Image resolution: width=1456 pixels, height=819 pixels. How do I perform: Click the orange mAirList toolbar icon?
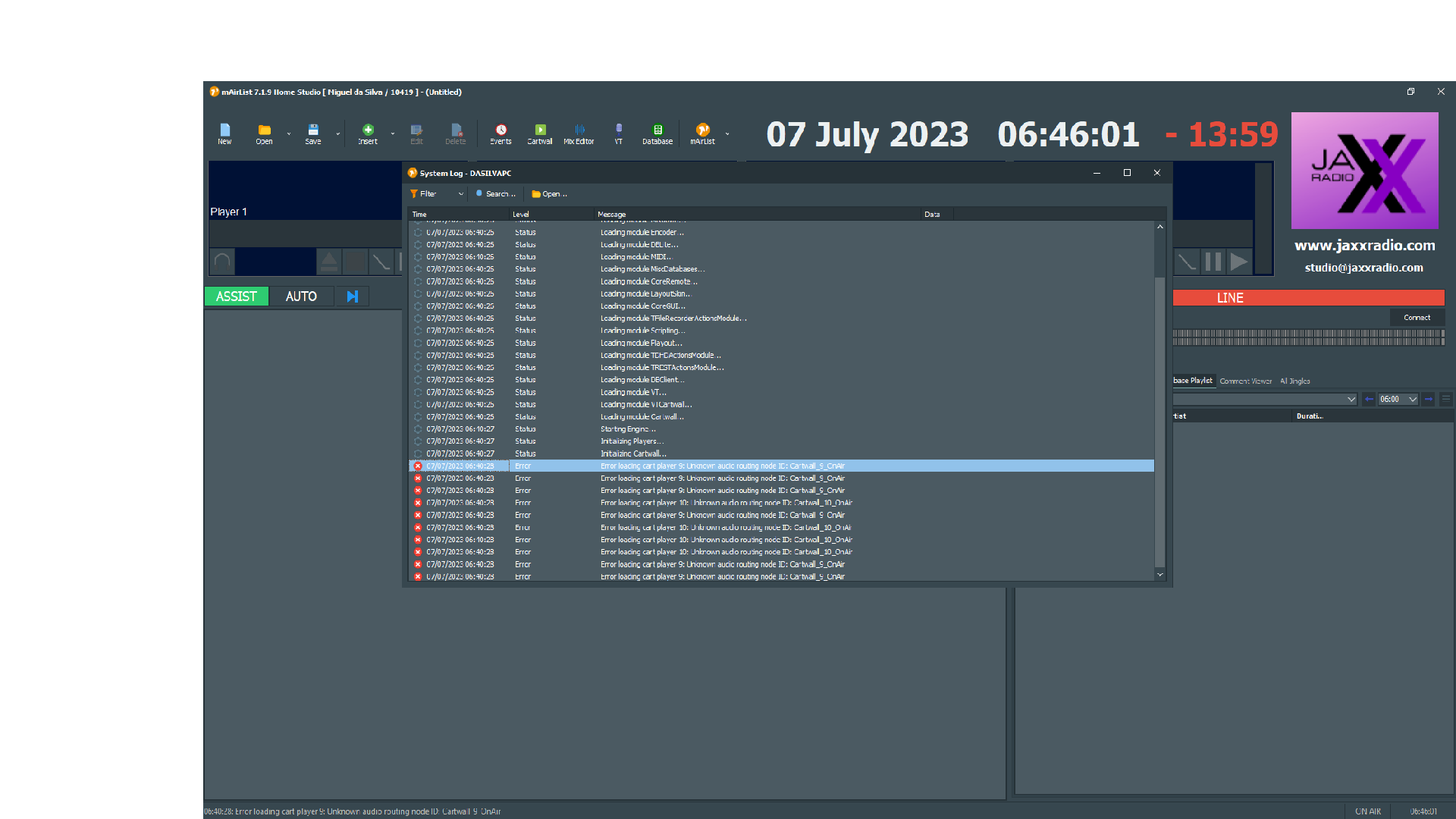pos(702,133)
